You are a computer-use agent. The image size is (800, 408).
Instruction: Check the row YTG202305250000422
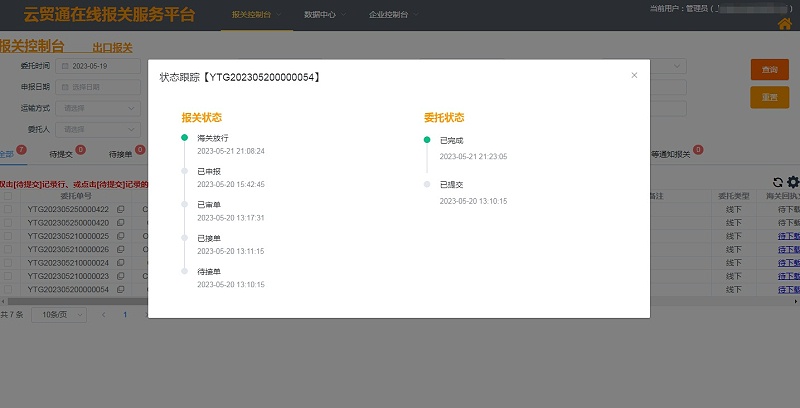(x=8, y=209)
